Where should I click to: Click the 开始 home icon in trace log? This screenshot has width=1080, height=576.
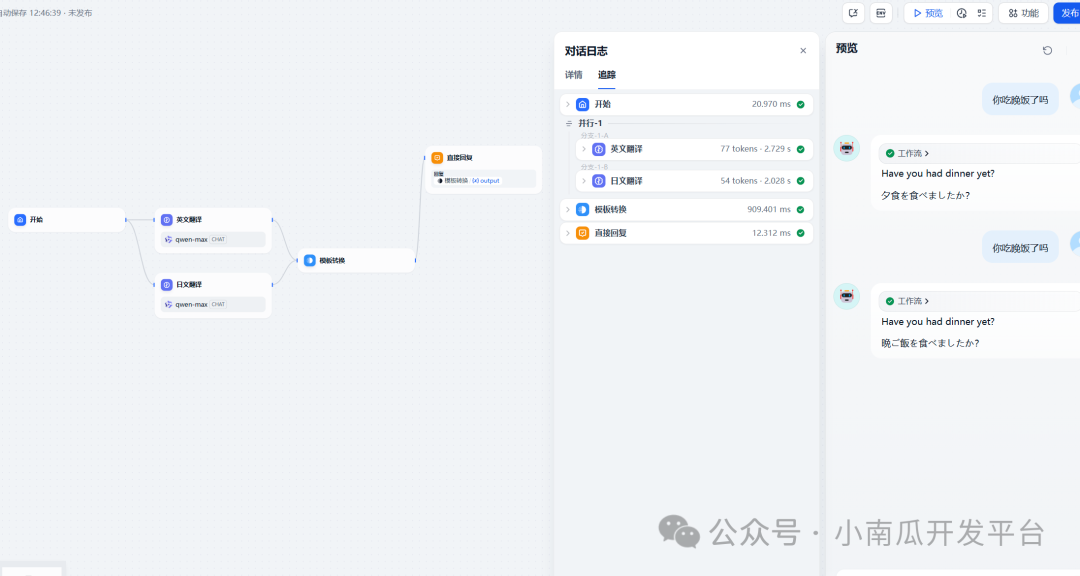[x=583, y=104]
